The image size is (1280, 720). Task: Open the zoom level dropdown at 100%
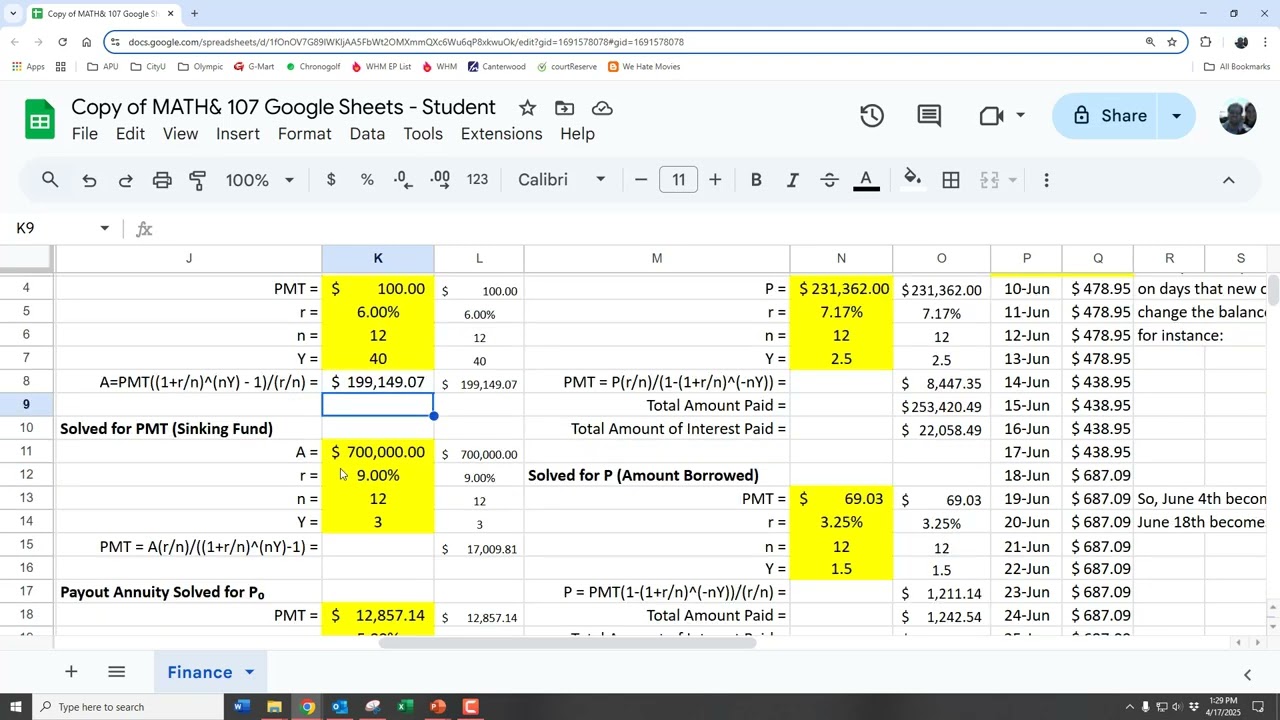coord(260,180)
